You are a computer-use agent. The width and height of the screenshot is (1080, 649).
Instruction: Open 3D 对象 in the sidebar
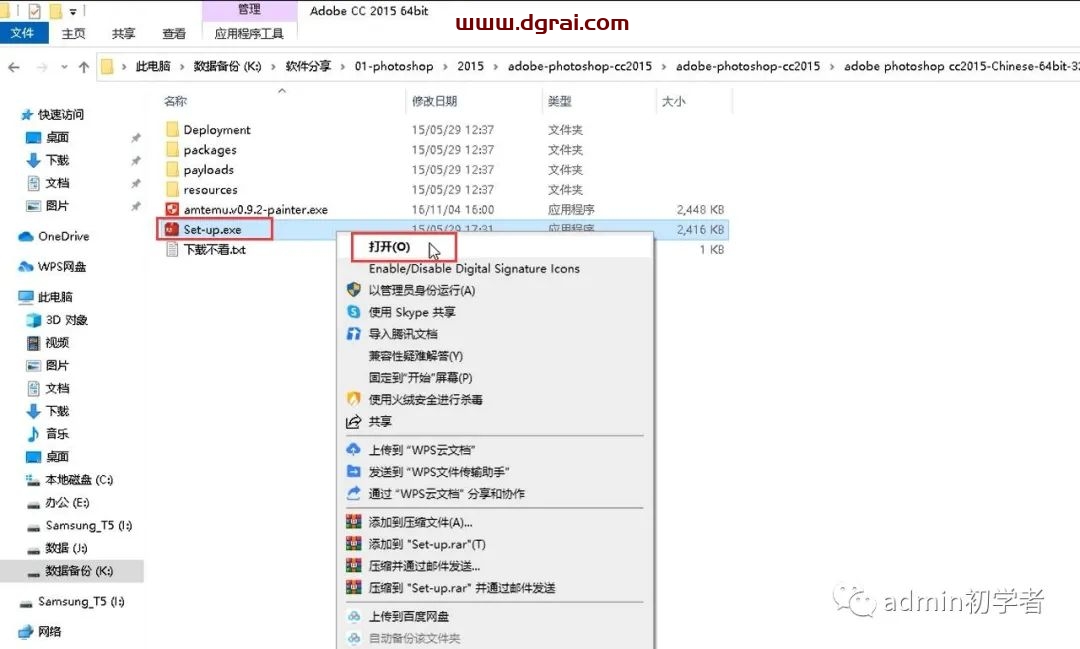coord(66,320)
